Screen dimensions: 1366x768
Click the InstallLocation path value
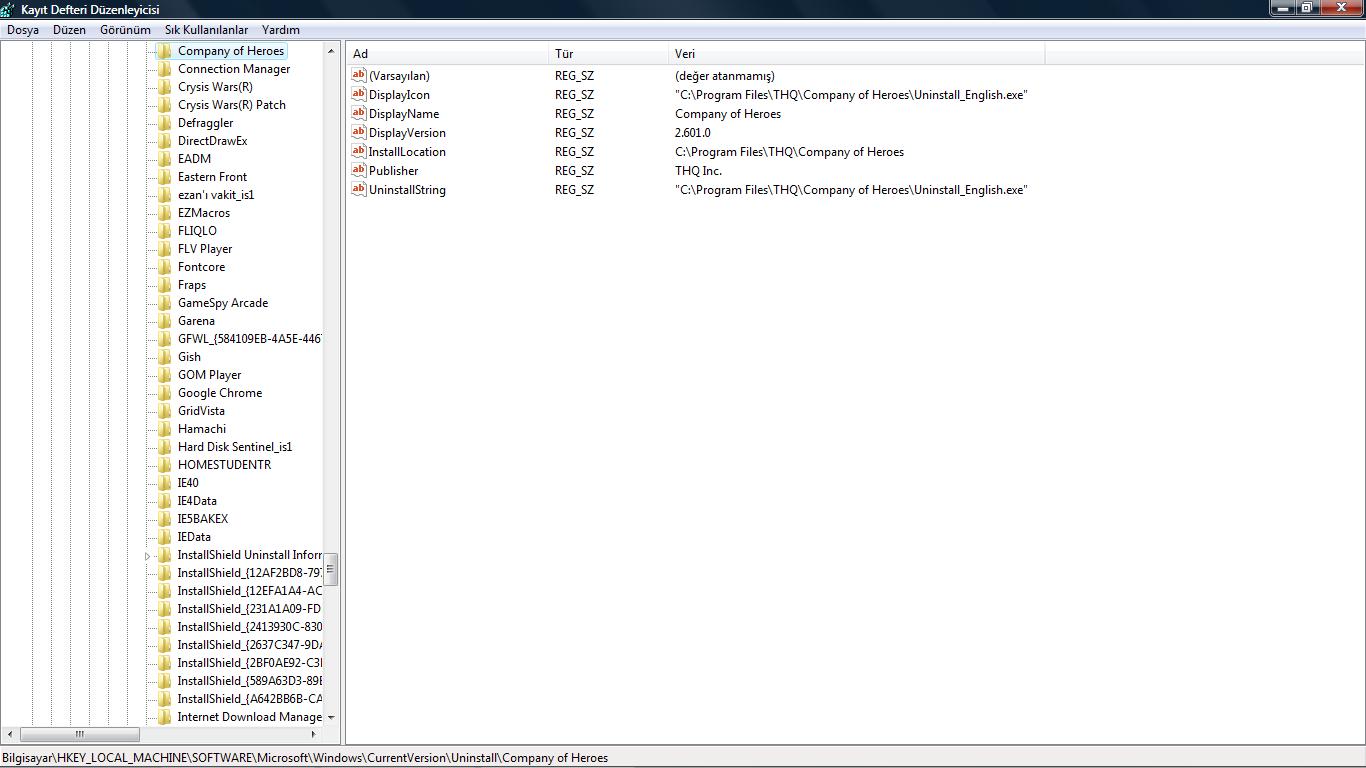point(789,152)
